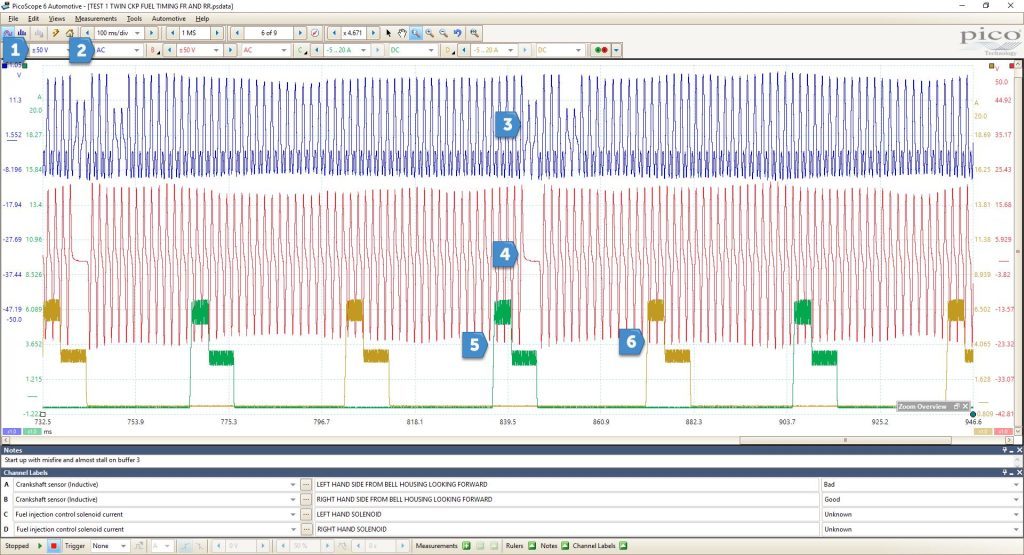This screenshot has height=555, width=1024.
Task: Click the red-green signal generator button
Action: pos(601,50)
